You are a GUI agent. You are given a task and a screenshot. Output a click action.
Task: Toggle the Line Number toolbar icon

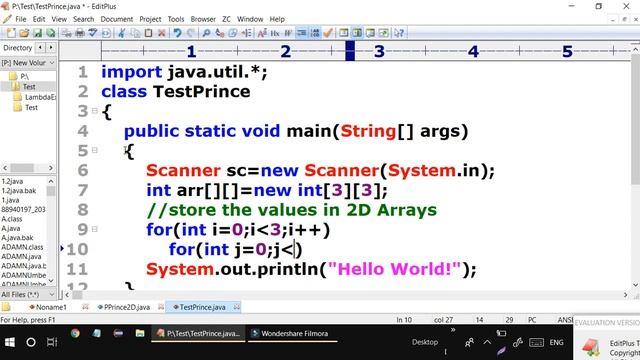(315, 33)
